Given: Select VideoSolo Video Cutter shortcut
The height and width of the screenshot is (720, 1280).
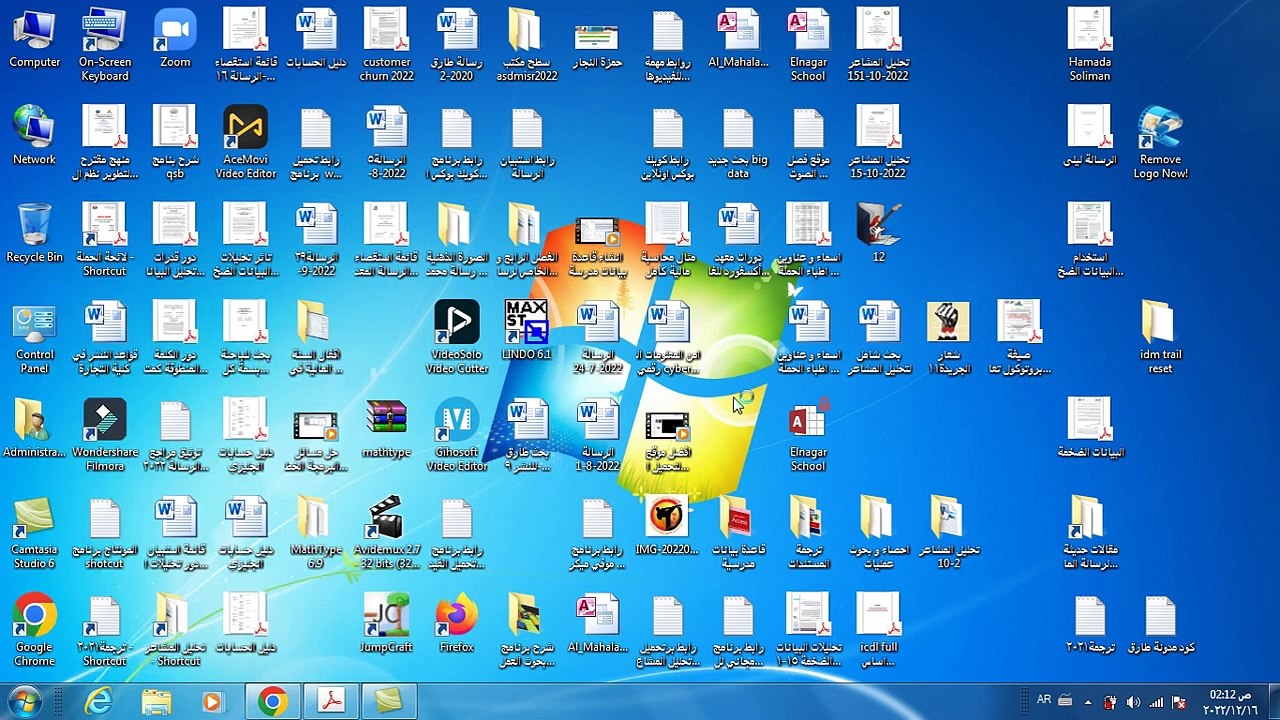Looking at the screenshot, I should [x=457, y=338].
